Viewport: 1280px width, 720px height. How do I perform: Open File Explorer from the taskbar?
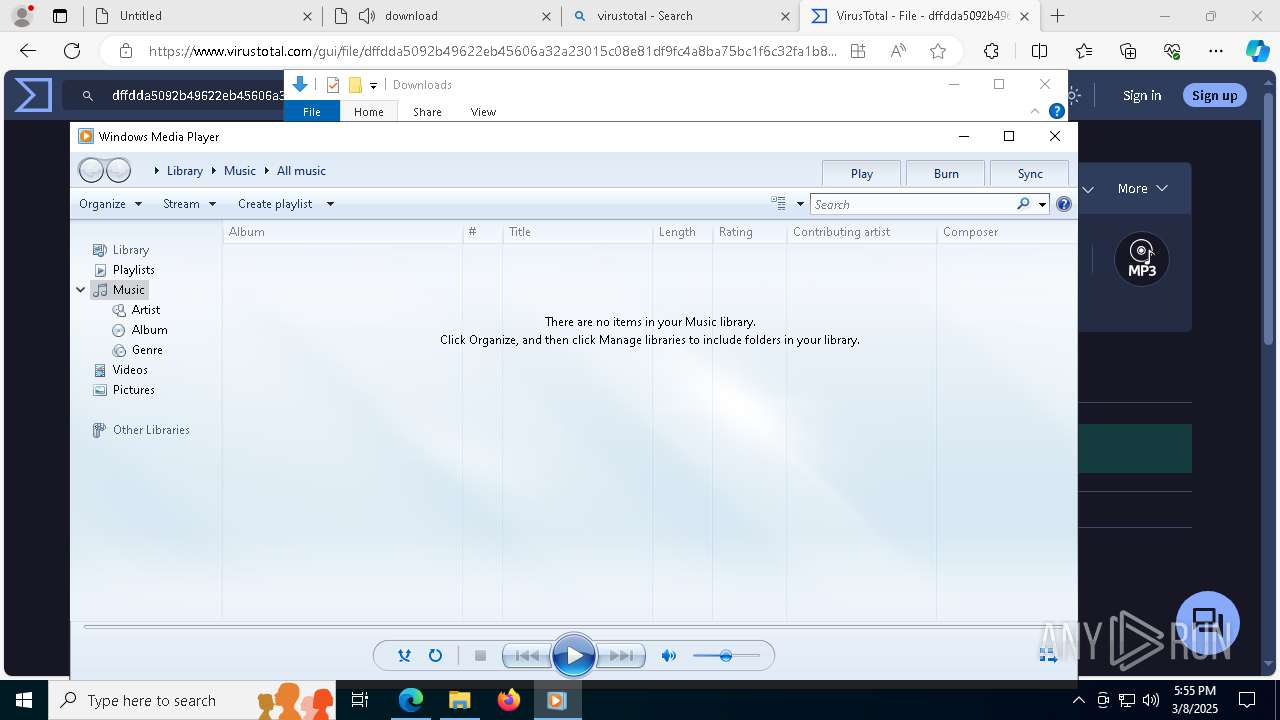click(x=459, y=700)
